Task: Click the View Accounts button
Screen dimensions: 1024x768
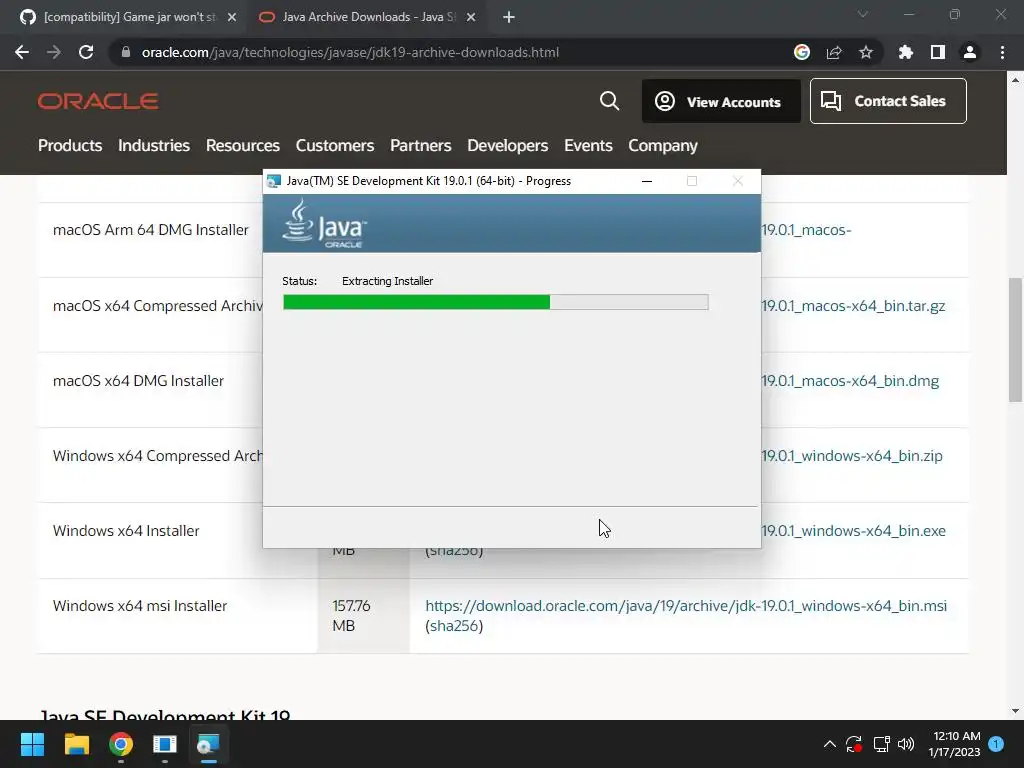Action: (721, 101)
